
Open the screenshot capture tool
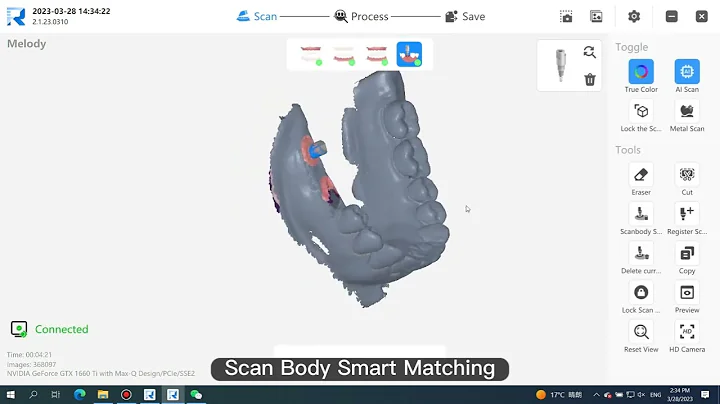tap(566, 17)
